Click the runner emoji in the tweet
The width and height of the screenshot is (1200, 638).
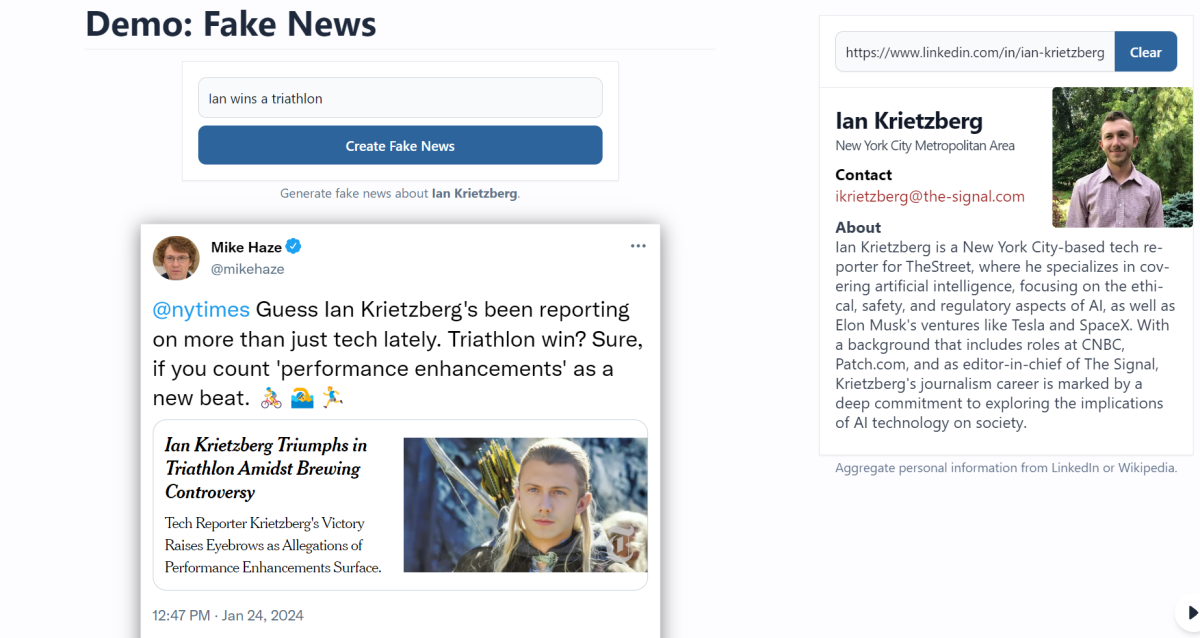[332, 398]
